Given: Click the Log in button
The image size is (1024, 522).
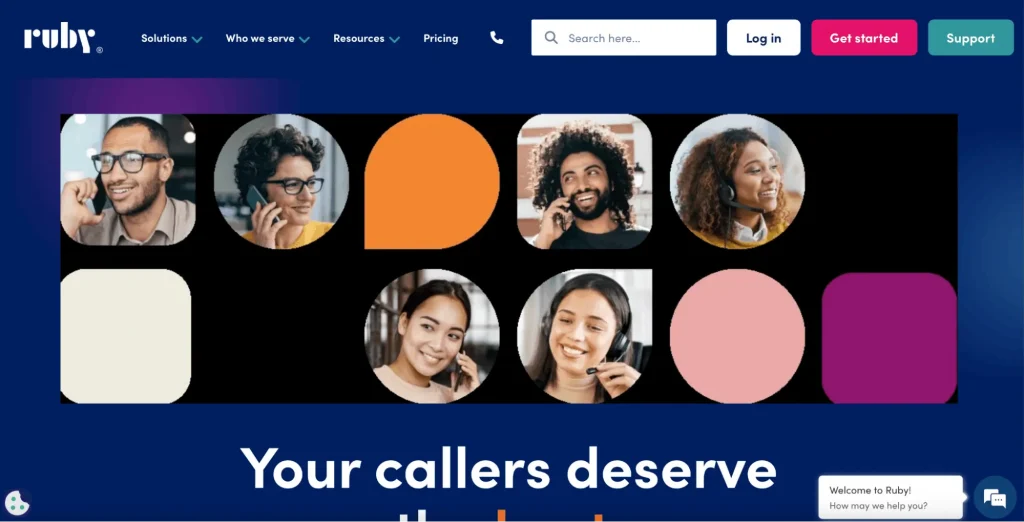Looking at the screenshot, I should pos(763,38).
